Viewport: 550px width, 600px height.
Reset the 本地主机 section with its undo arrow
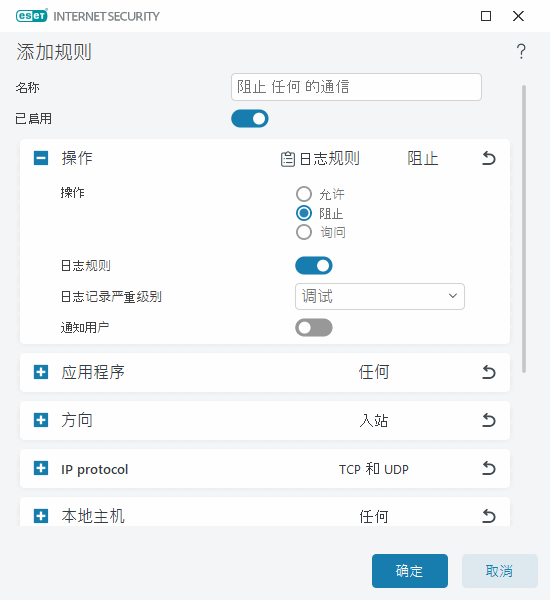point(488,516)
